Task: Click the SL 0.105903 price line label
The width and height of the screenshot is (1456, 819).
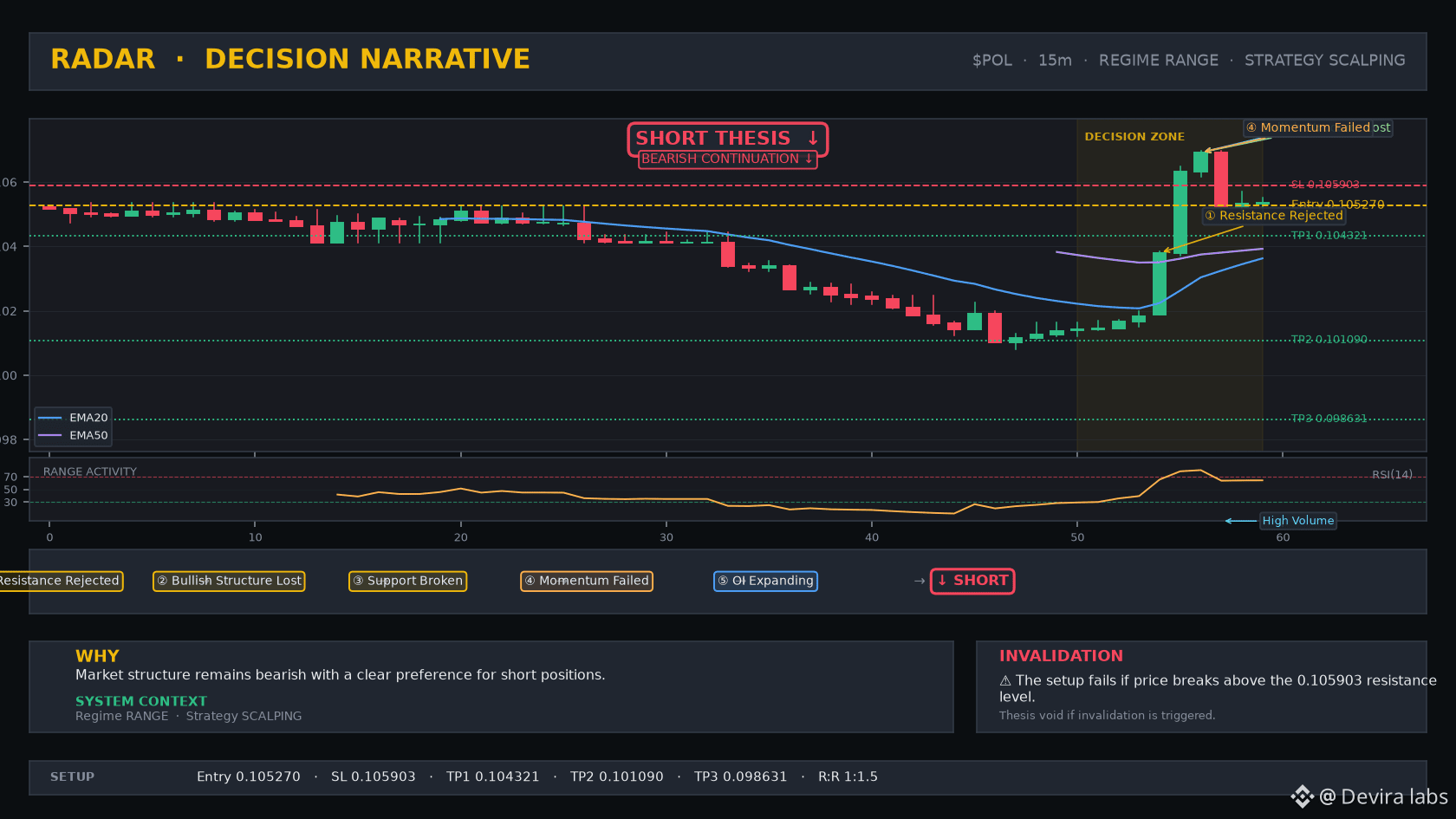Action: (1324, 185)
